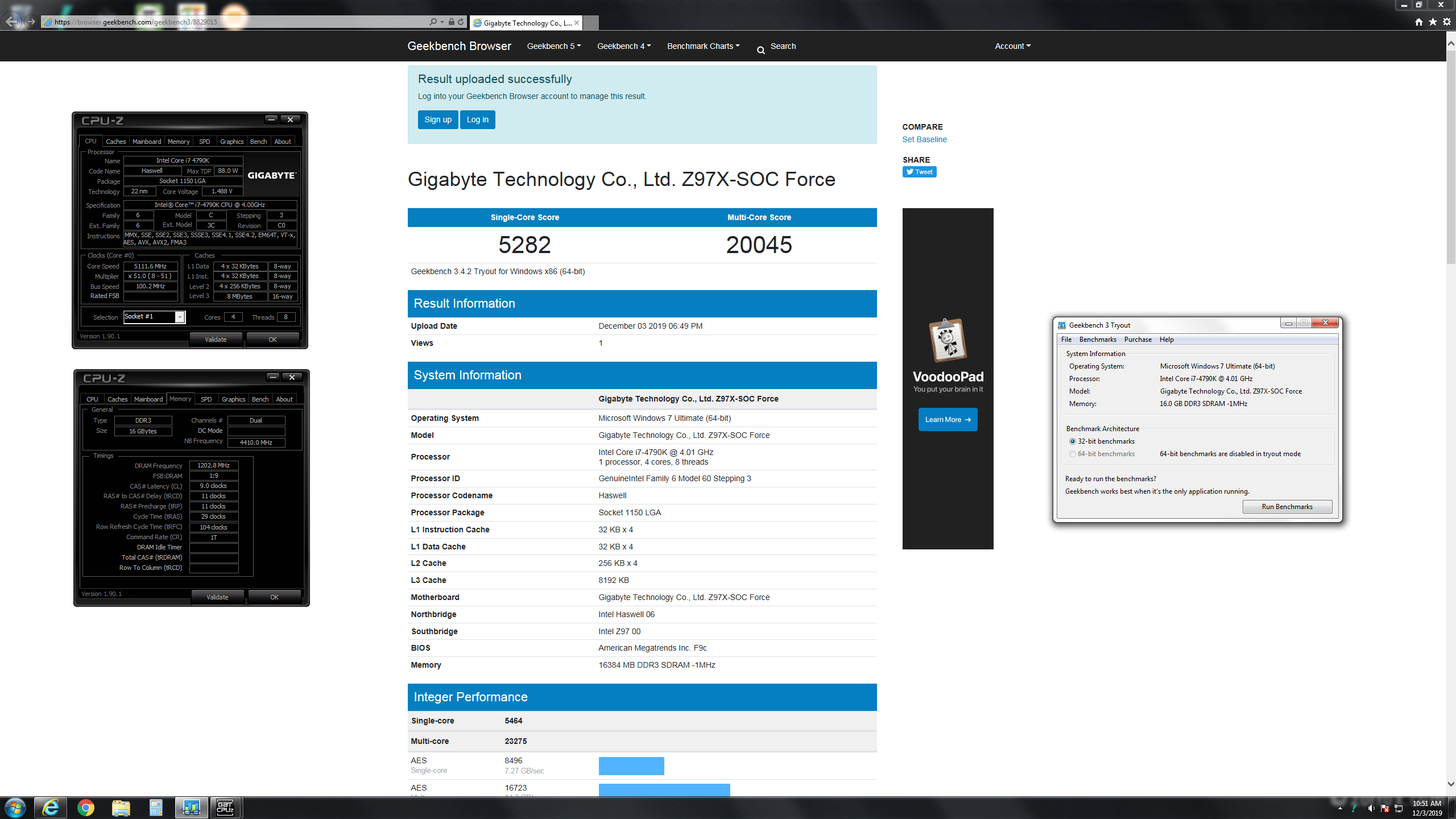Click OK in the bottom CPU-Z window
This screenshot has height=819, width=1456.
275,597
